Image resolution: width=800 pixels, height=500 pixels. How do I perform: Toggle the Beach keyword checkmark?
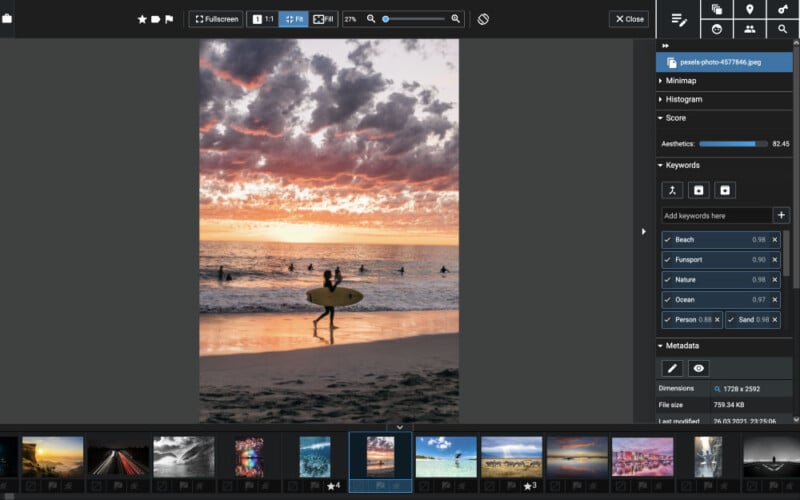tap(667, 240)
